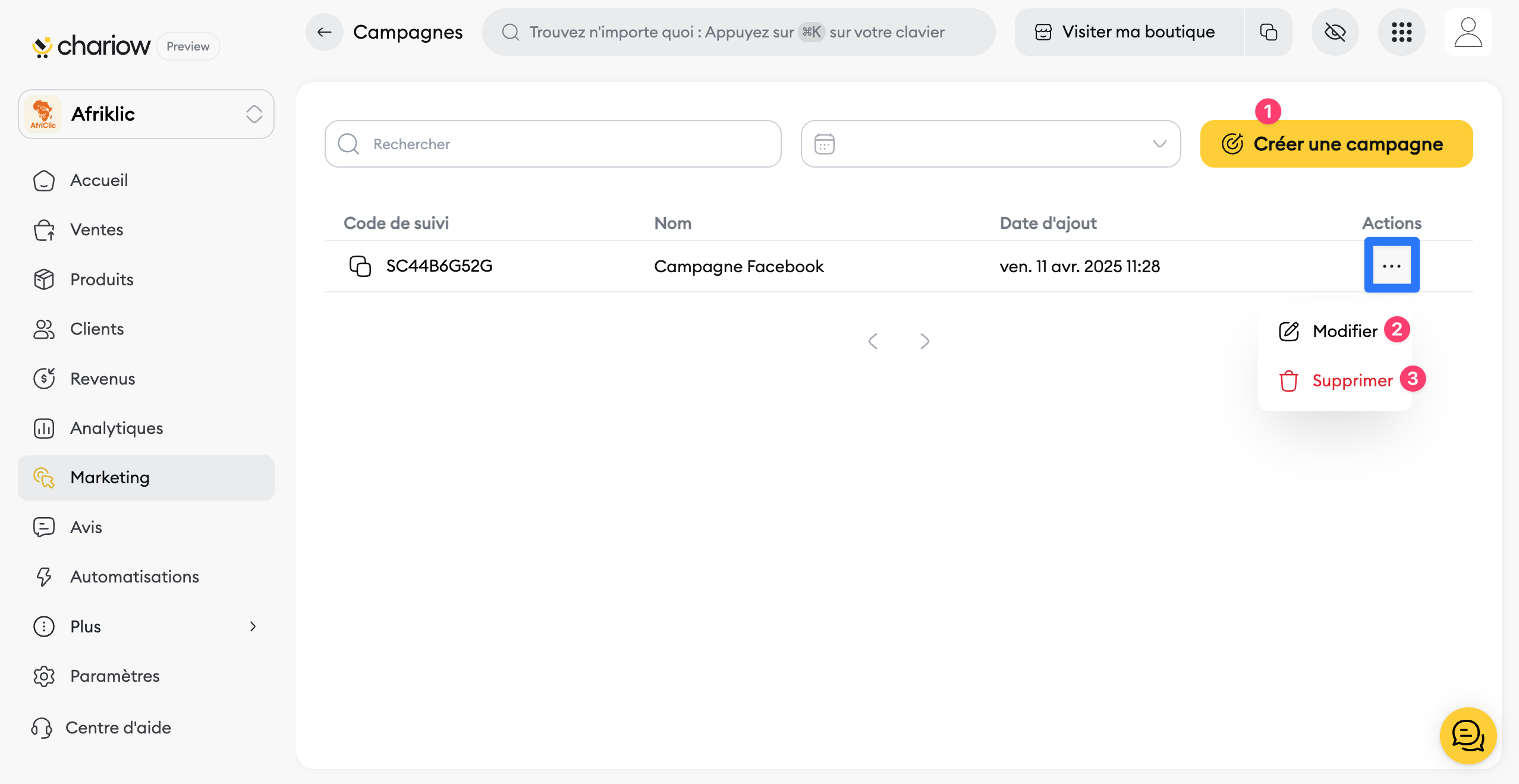Open the apps grid menu
Viewport: 1519px width, 784px height.
pos(1401,32)
